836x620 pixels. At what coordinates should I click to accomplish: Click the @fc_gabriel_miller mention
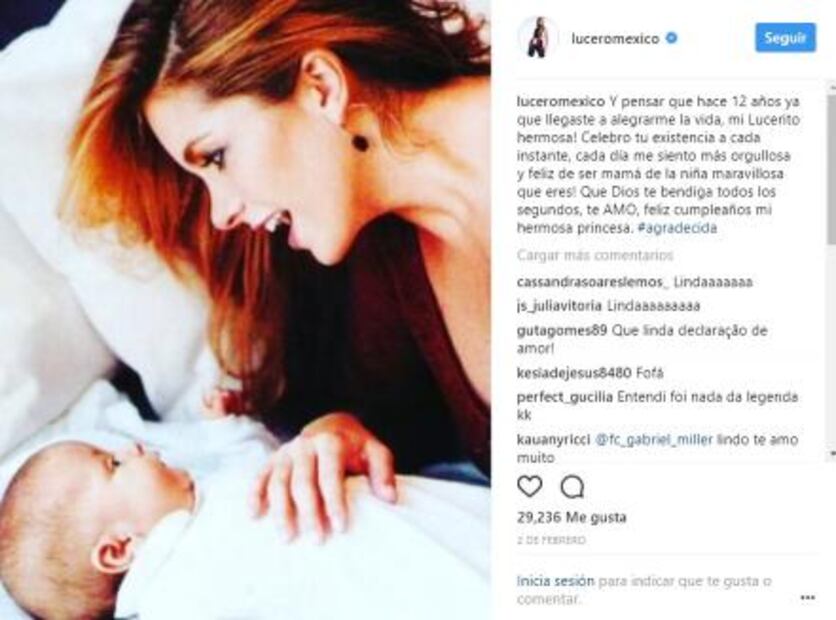point(654,440)
